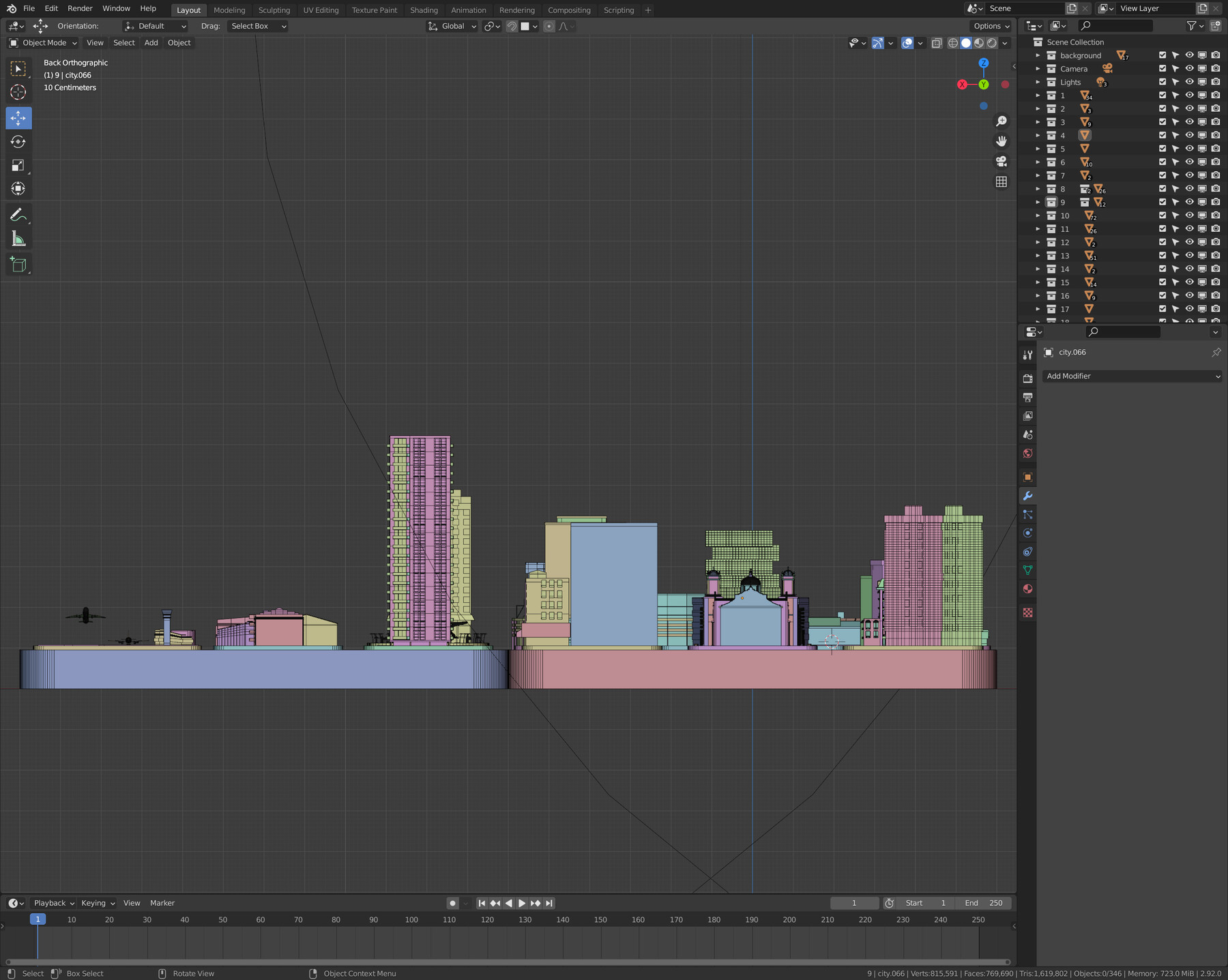Click the Options button in the header
Screen dimensions: 1228x980
coord(991,26)
